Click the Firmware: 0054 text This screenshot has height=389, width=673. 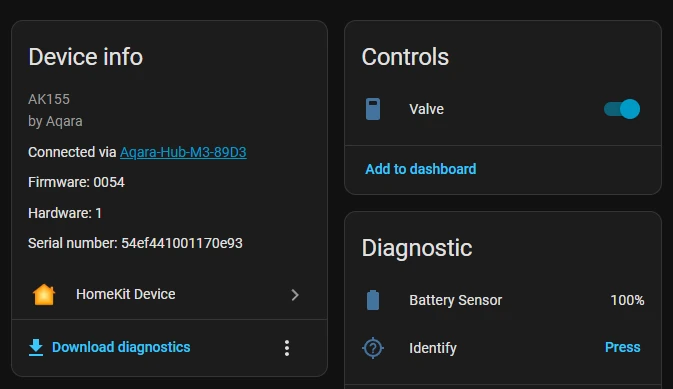tap(76, 182)
